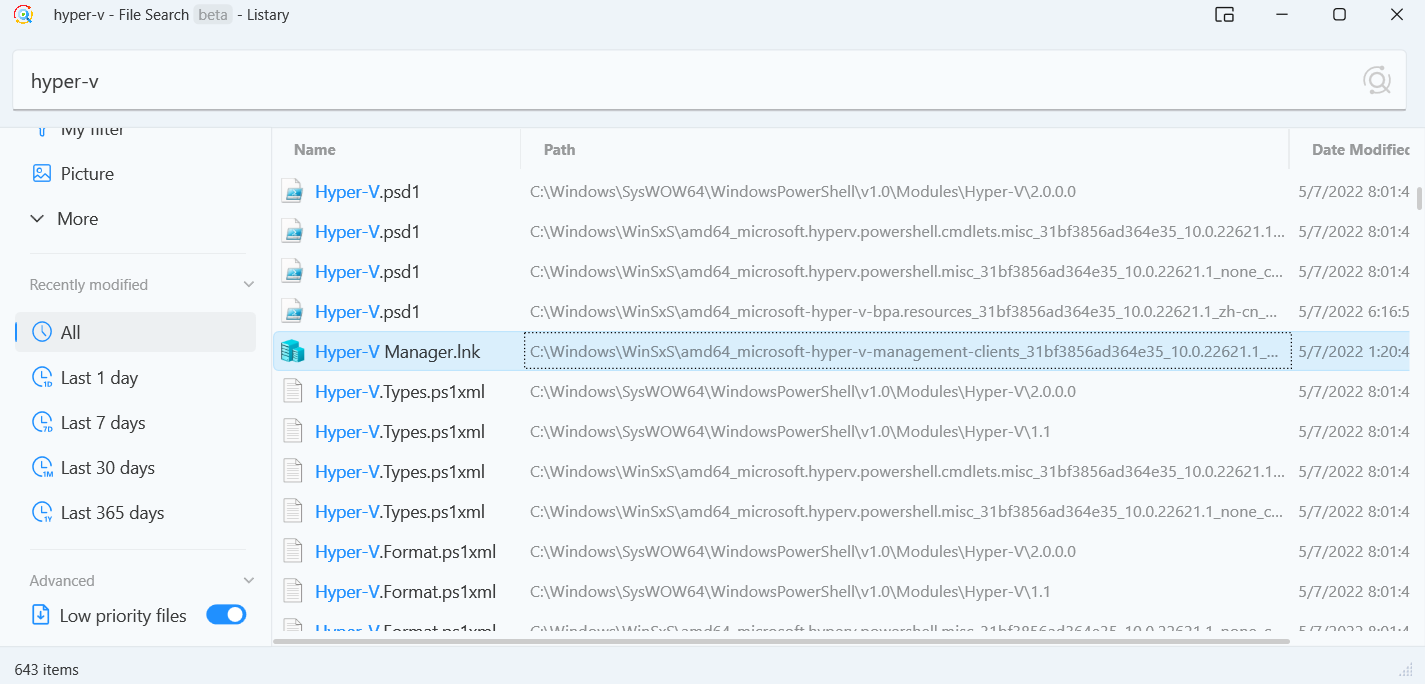Viewport: 1425px width, 684px height.
Task: Click icon of Hyper-V.psd1 in cmdlets.misc path
Action: click(x=292, y=231)
